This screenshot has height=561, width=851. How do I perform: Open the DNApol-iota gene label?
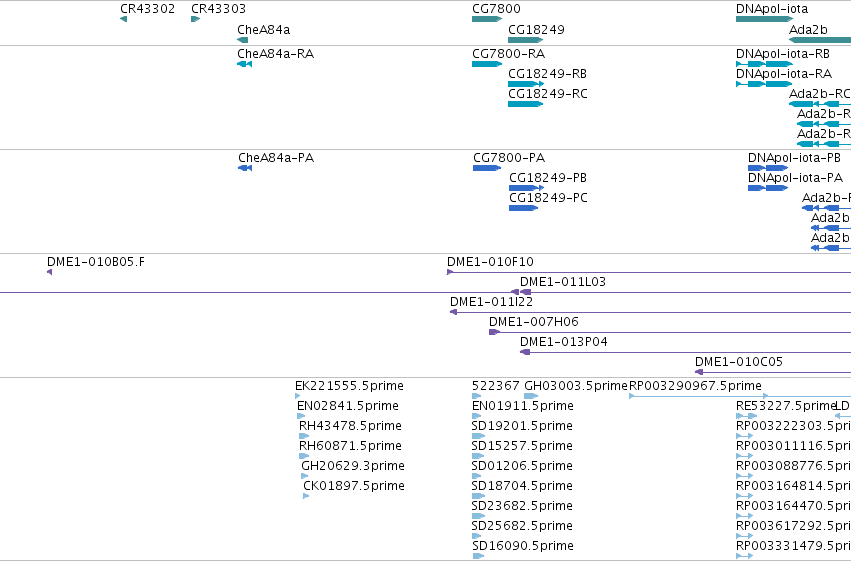click(772, 9)
